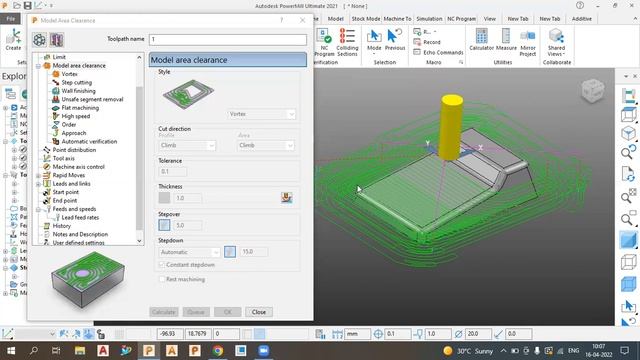Click the Windows Start button
Image resolution: width=640 pixels, height=360 pixels.
11,351
